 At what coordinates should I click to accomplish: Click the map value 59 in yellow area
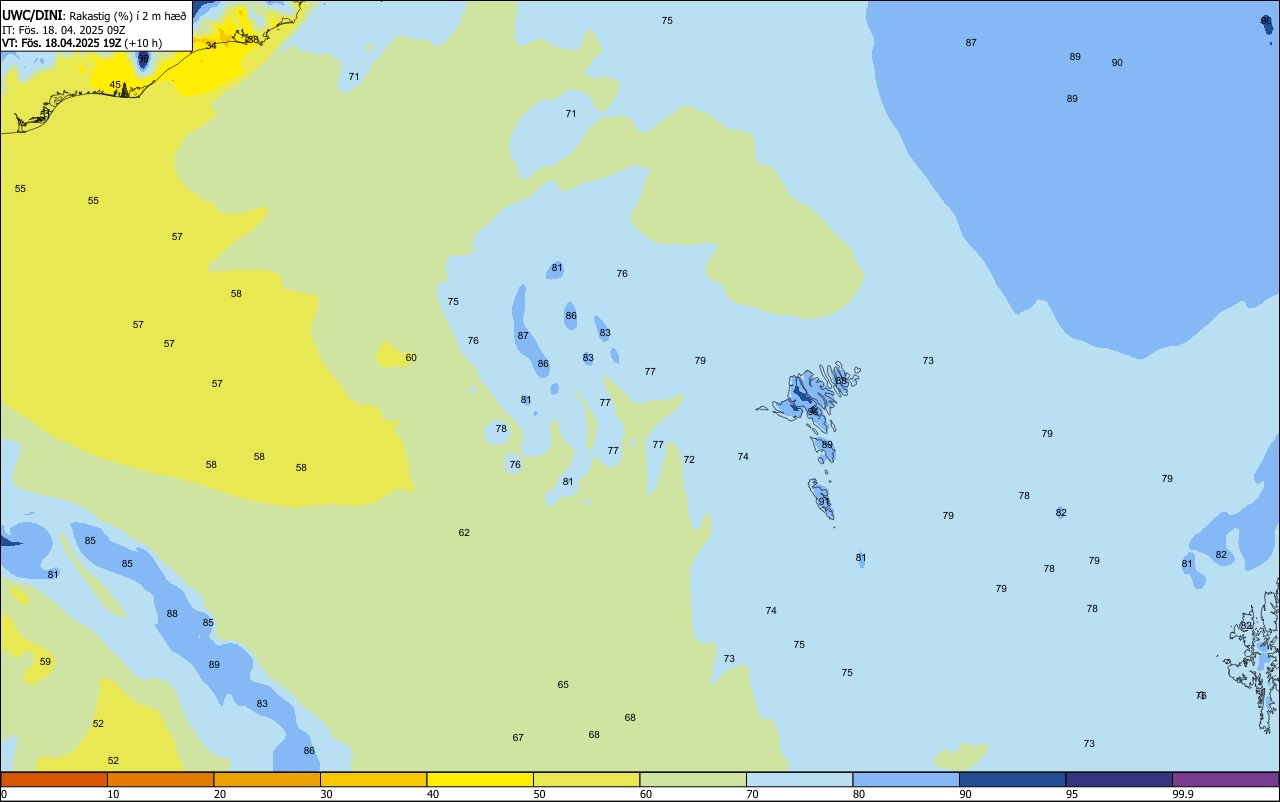pyautogui.click(x=45, y=661)
